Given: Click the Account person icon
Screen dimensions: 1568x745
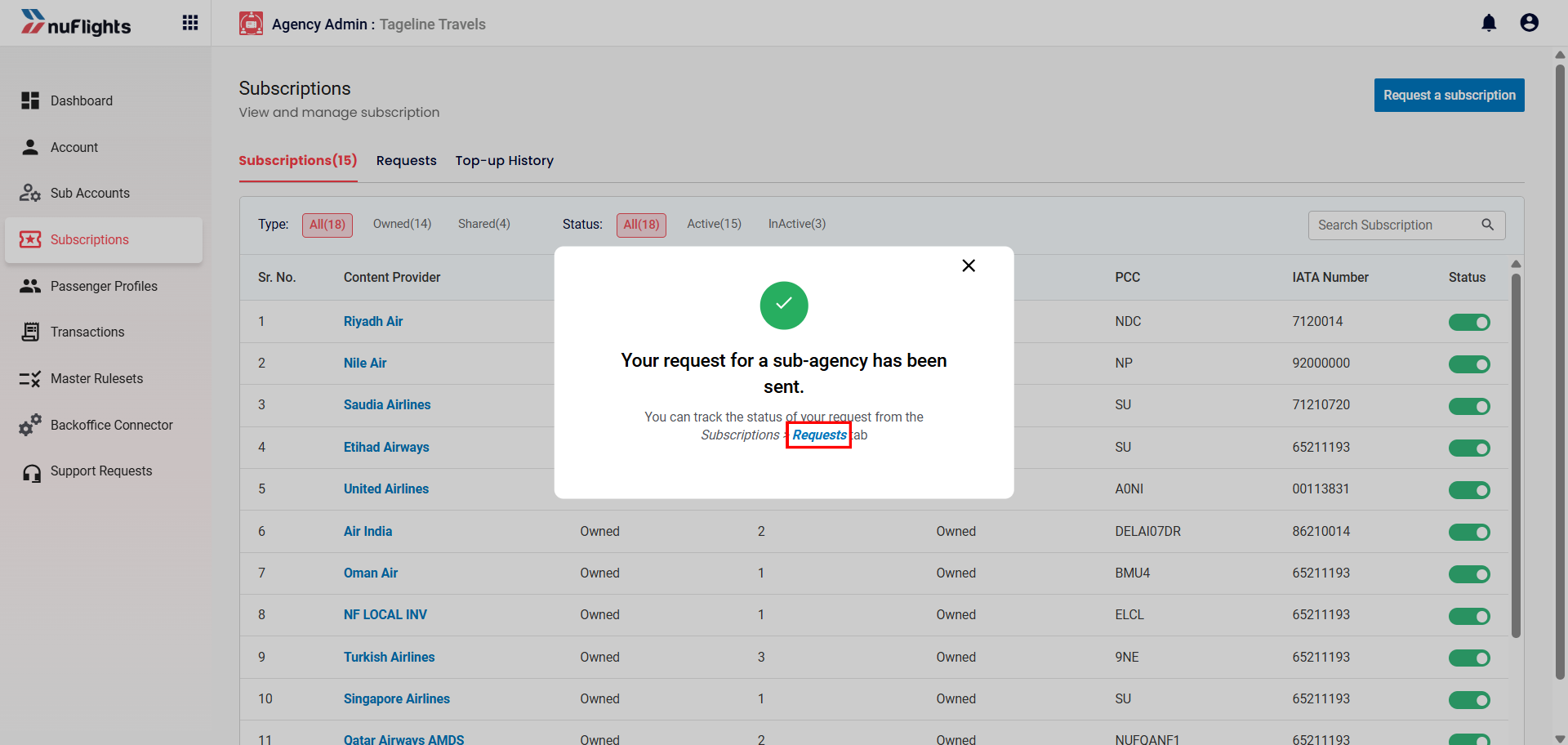Looking at the screenshot, I should (30, 147).
